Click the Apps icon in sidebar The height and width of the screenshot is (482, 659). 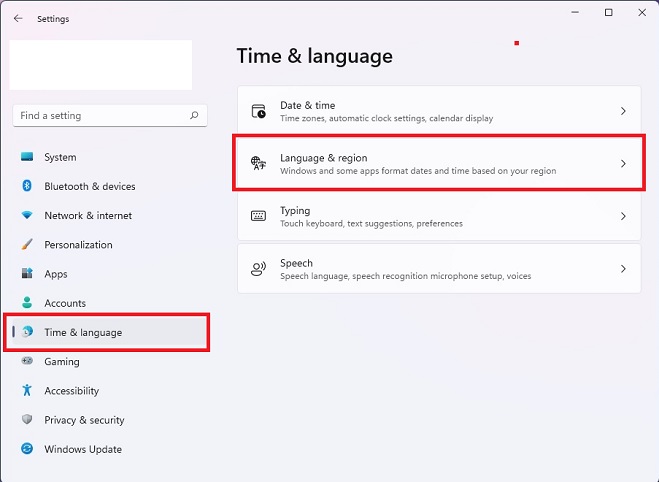(x=27, y=274)
